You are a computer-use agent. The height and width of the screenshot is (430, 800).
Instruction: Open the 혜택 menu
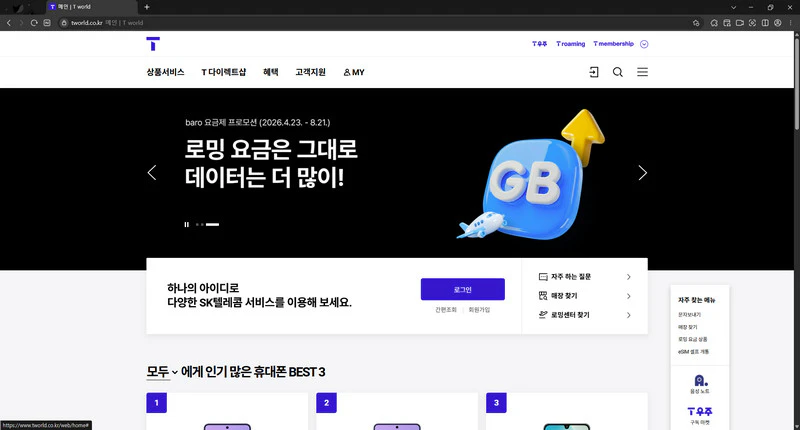point(271,72)
